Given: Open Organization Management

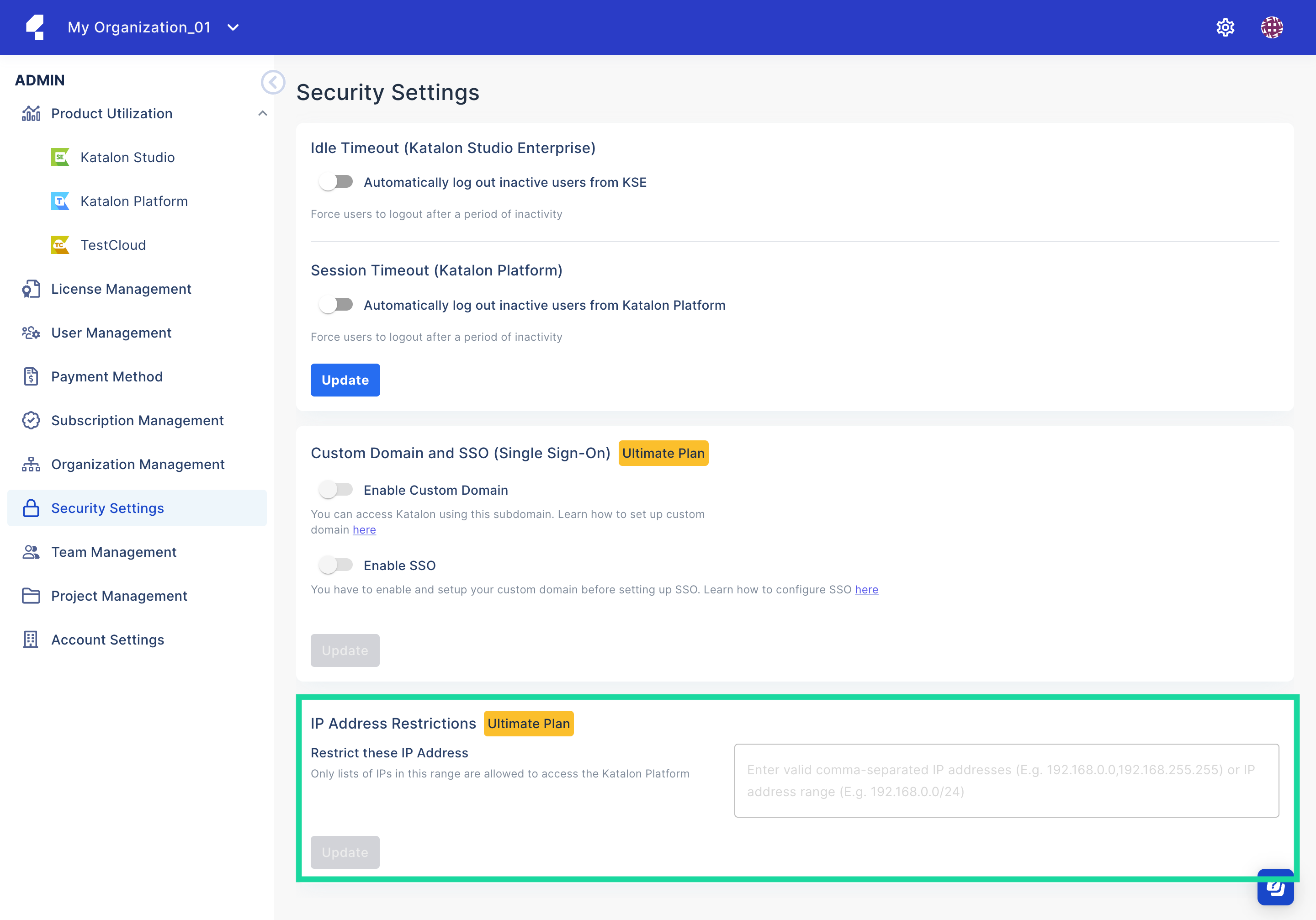Looking at the screenshot, I should pos(137,465).
